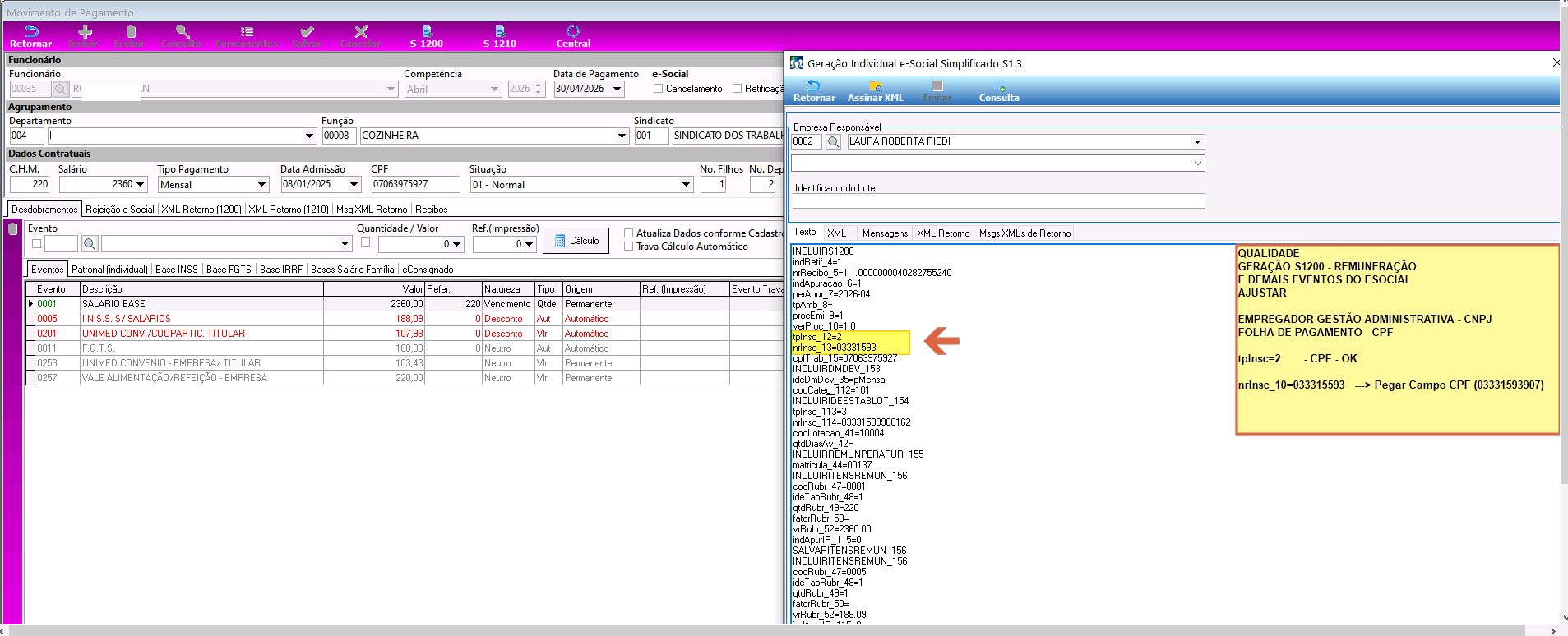Switch to the Base FGTS tab
This screenshot has width=1568, height=636.
(229, 270)
